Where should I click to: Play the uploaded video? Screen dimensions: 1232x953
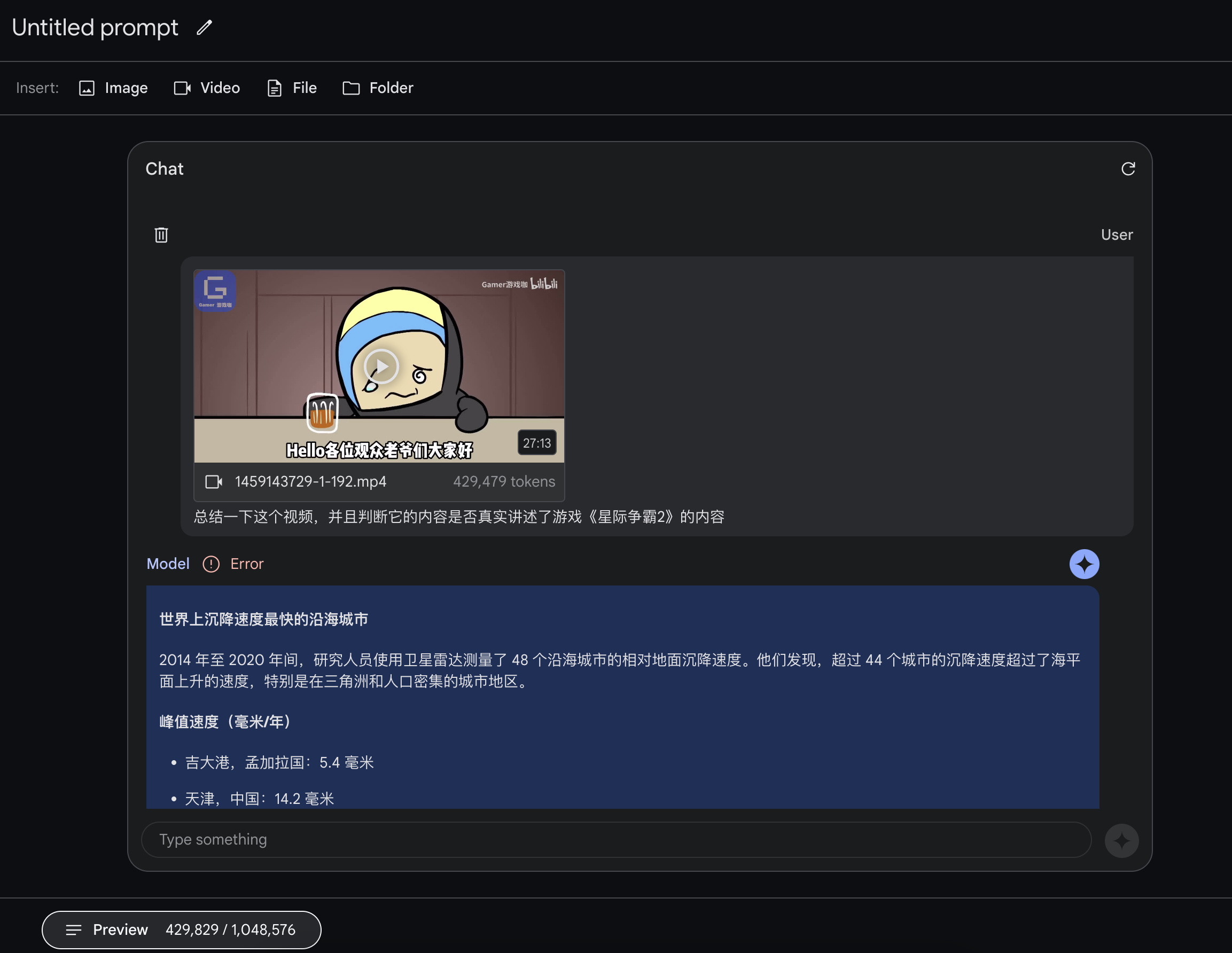tap(381, 366)
